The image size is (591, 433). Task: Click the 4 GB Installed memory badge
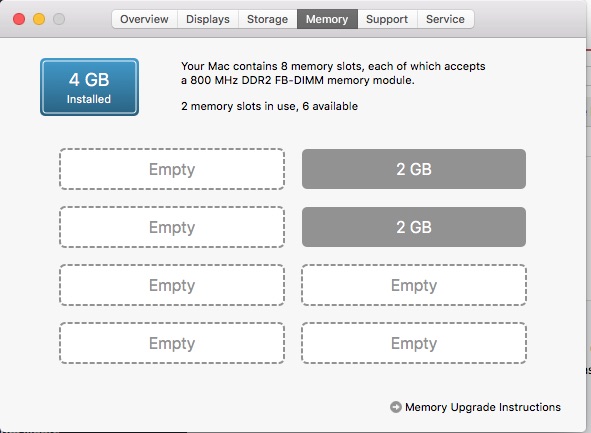click(89, 87)
